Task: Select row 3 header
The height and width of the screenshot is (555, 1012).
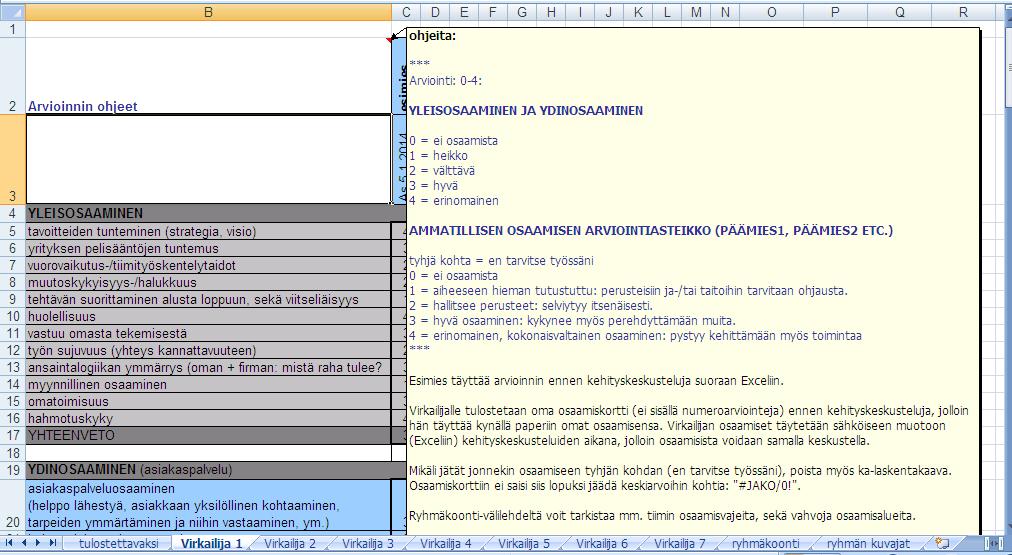Action: (x=13, y=159)
